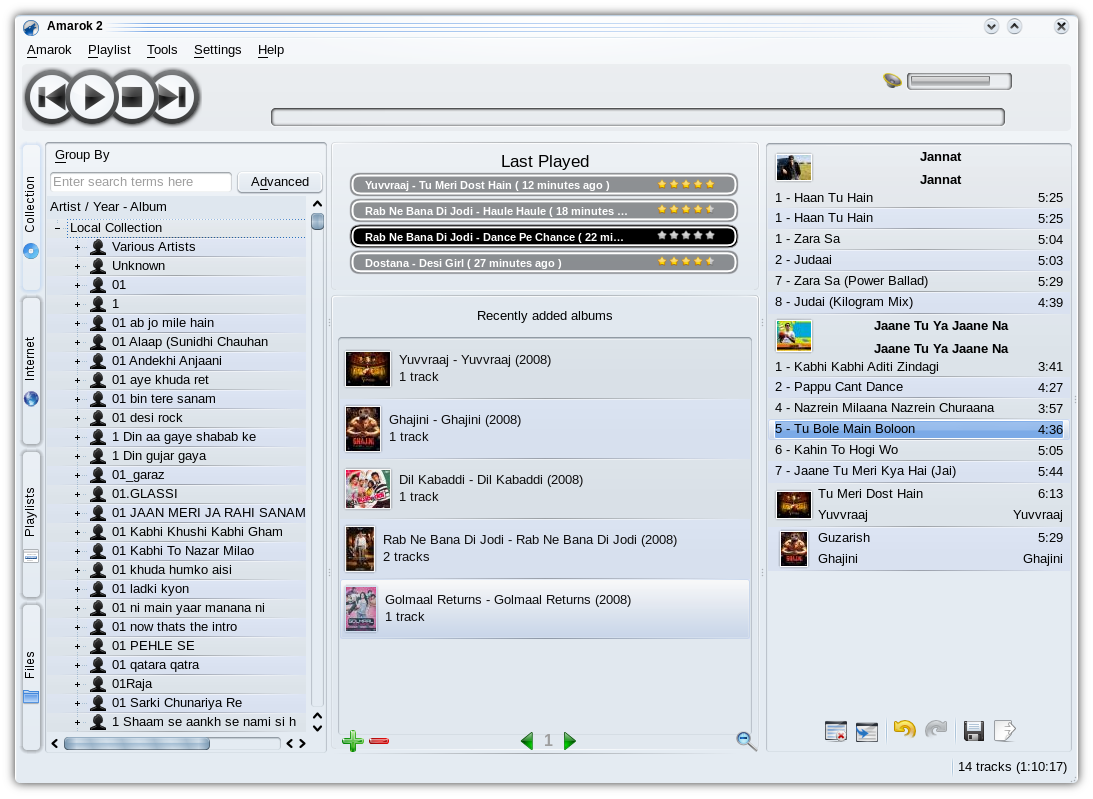Click the green plus add icon

point(352,741)
